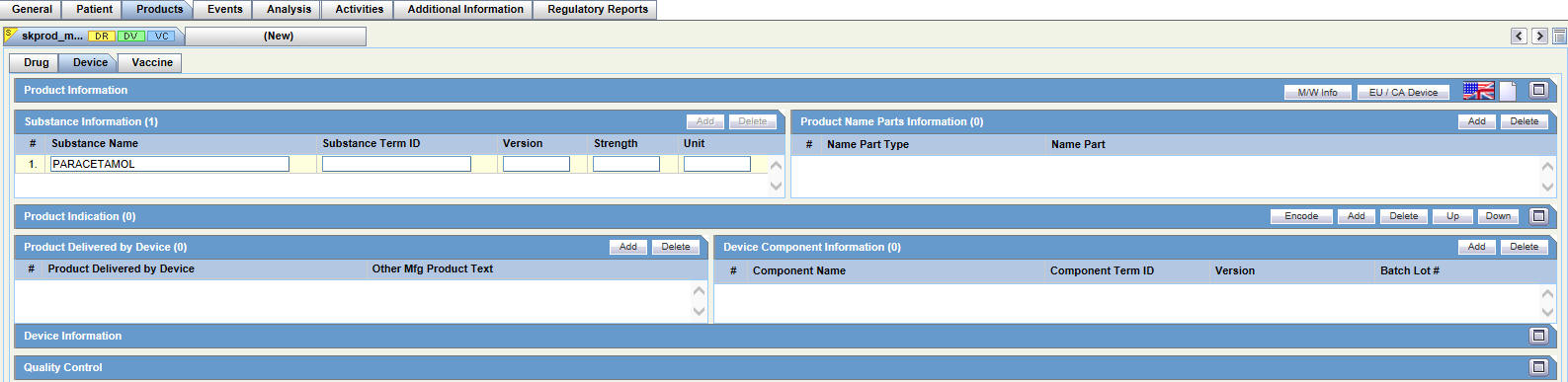Click the Substance Information scrollbar down arrow
Viewport: 1568px width, 382px height.
[776, 186]
